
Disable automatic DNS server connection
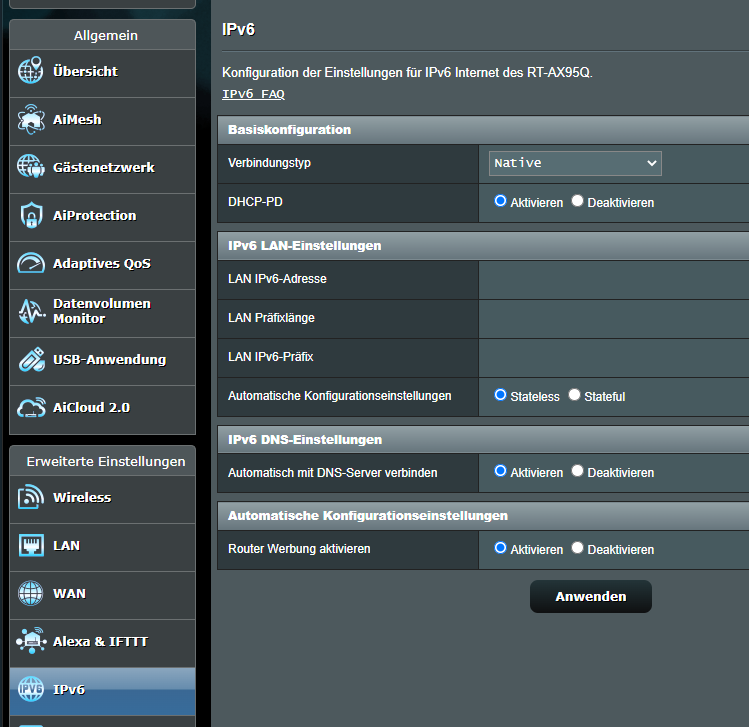tap(577, 470)
